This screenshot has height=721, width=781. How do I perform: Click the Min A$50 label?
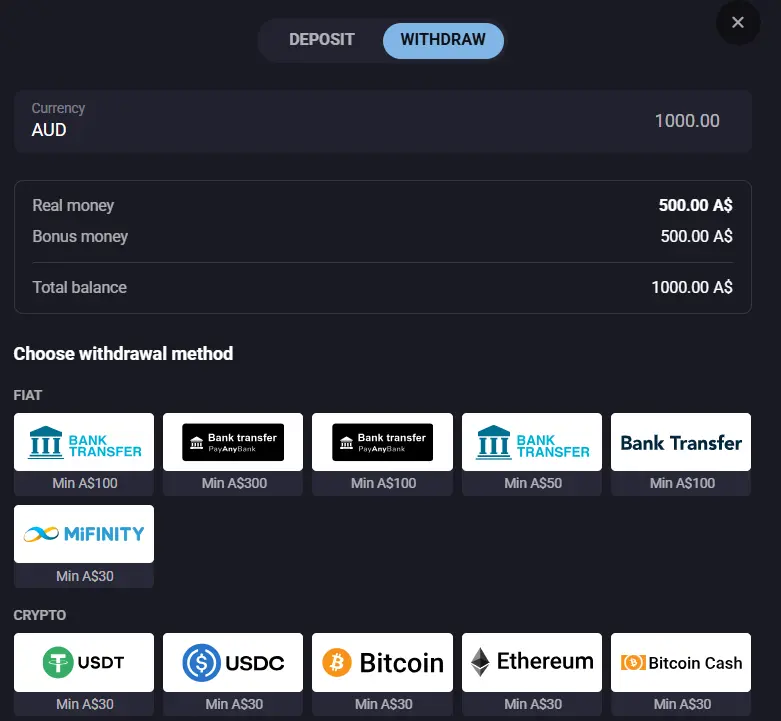click(x=533, y=483)
